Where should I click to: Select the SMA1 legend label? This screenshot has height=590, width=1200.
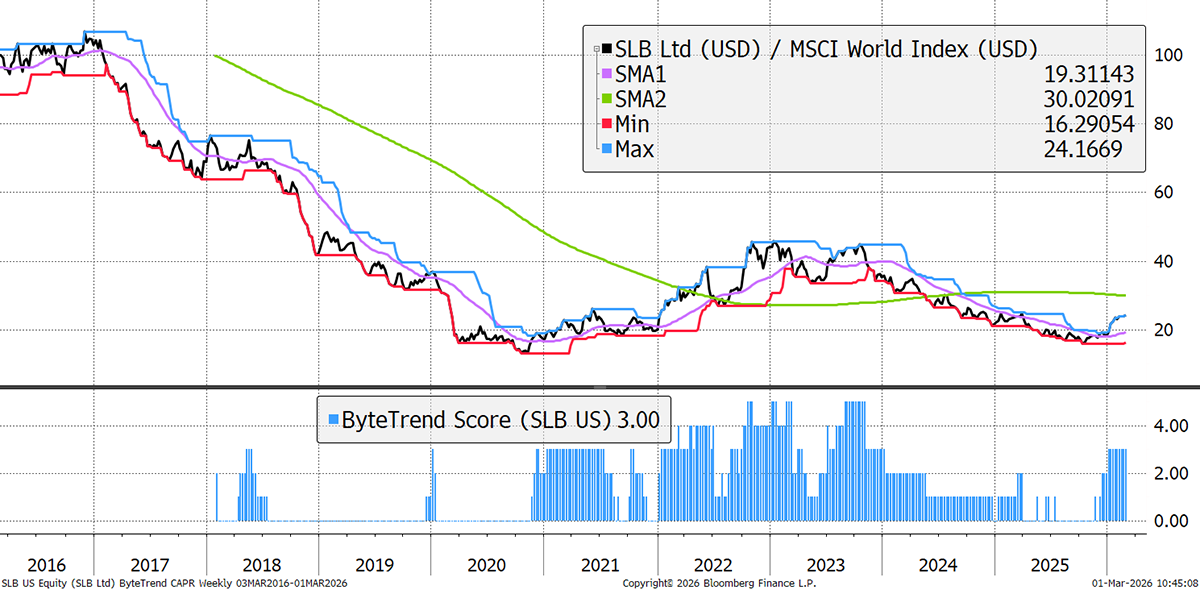pos(640,74)
